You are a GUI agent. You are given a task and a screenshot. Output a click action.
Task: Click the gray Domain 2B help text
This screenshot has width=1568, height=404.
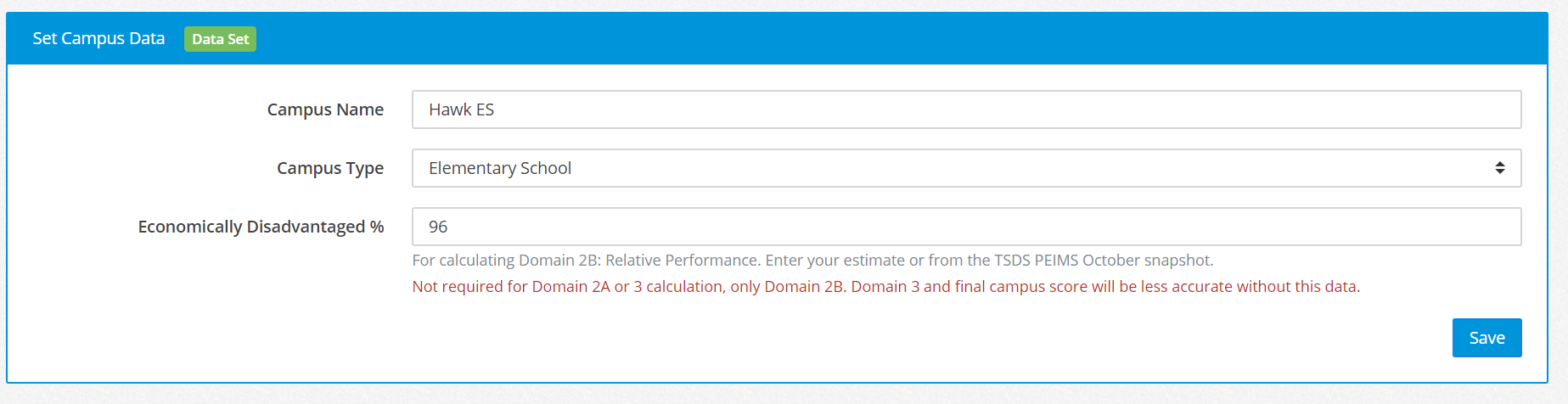pyautogui.click(x=812, y=261)
